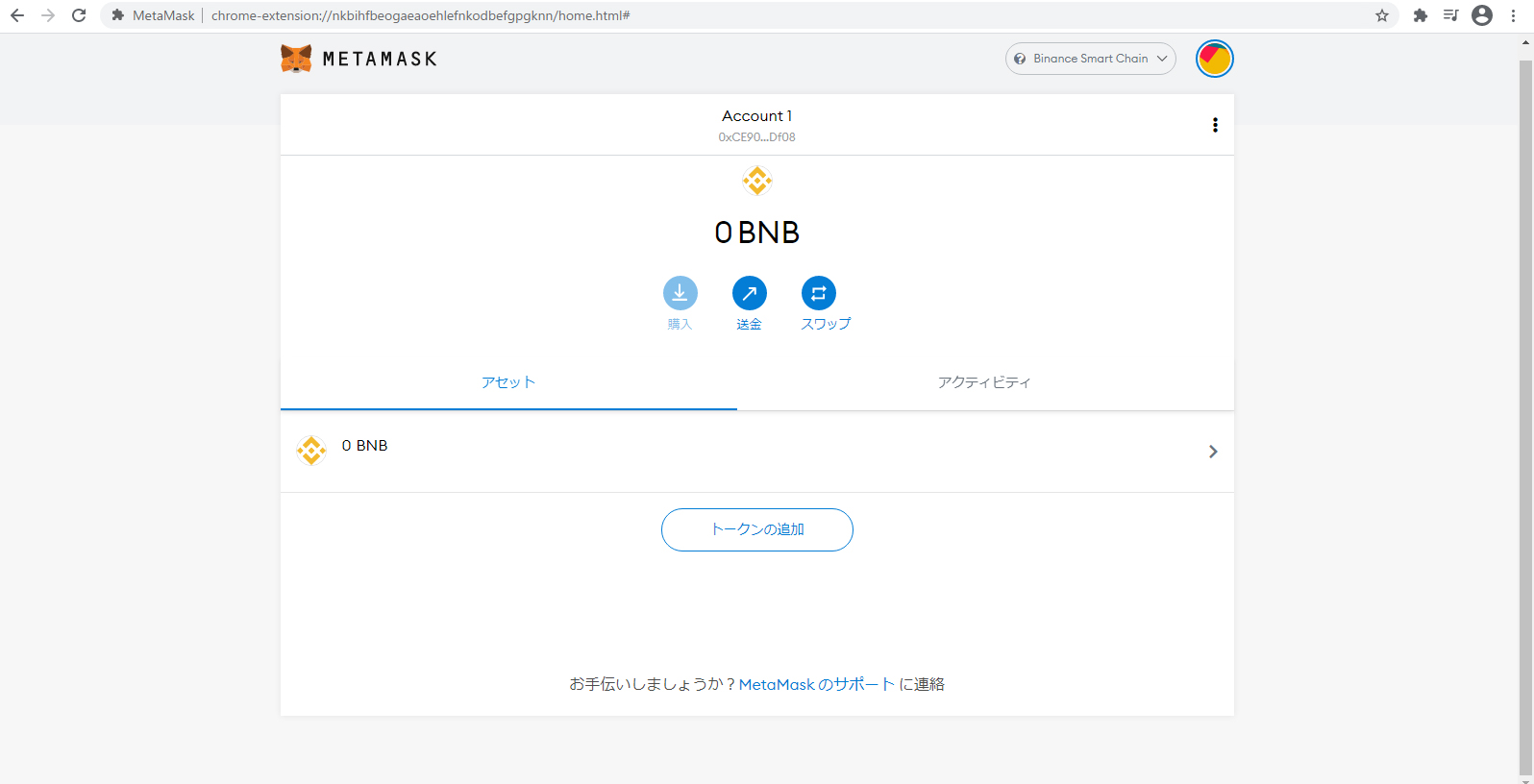Click the extension icon in address bar
The width and height of the screenshot is (1534, 784).
118,15
